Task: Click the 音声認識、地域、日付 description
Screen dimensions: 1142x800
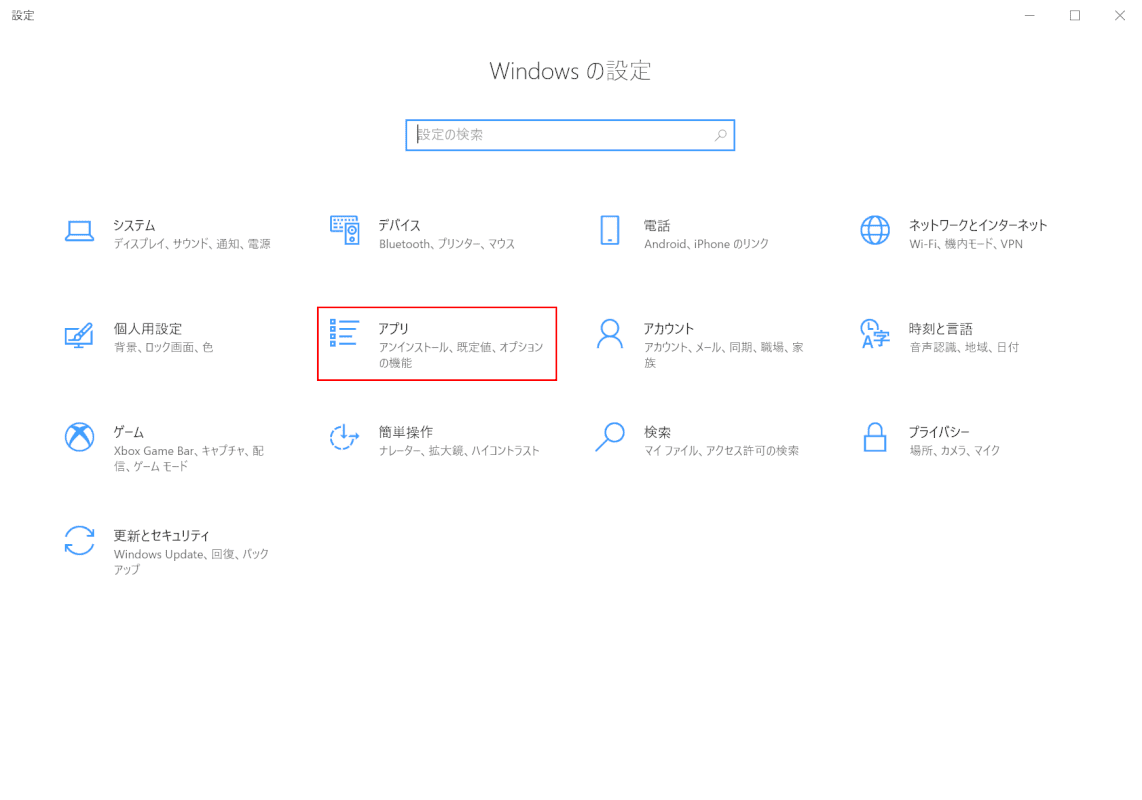Action: tap(964, 348)
